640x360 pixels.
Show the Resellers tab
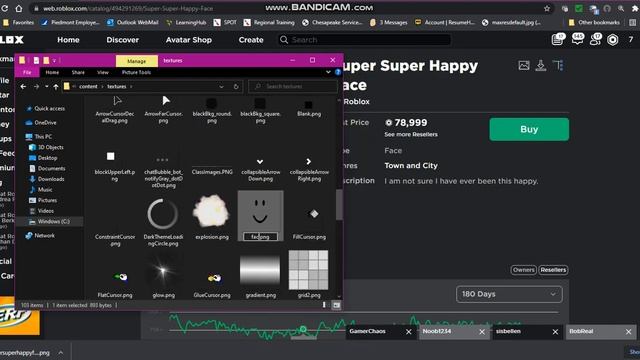click(553, 270)
